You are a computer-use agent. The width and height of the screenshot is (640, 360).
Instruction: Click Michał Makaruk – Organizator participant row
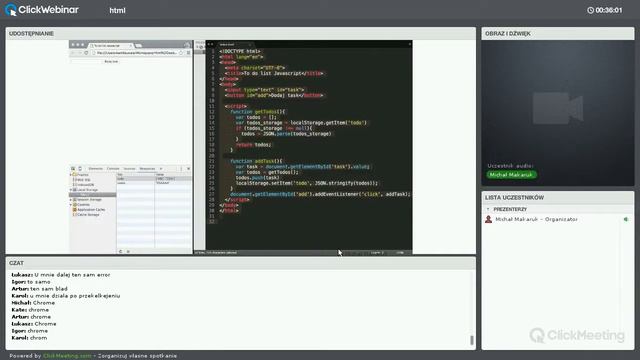[x=558, y=219]
